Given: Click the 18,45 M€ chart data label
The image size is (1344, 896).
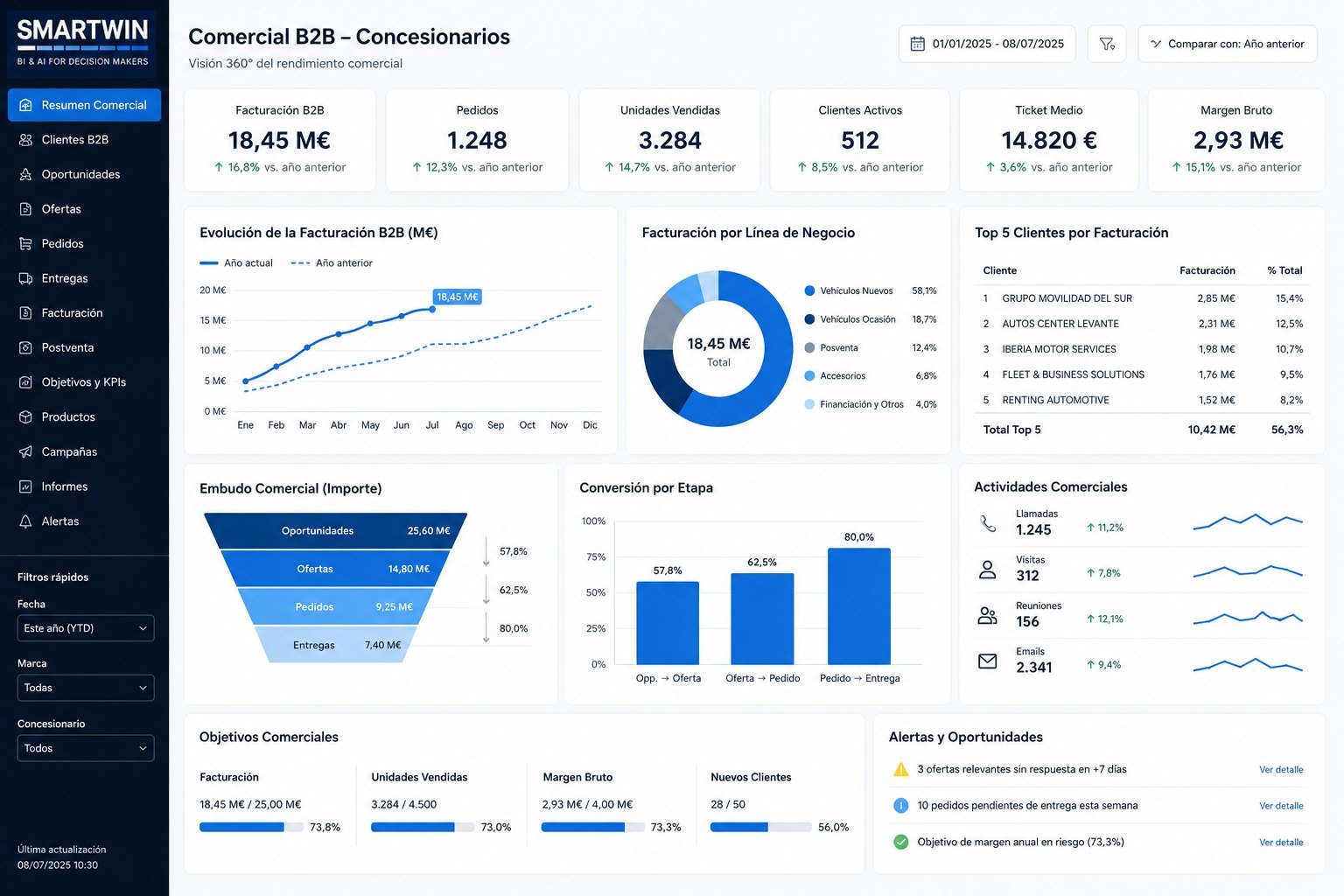Looking at the screenshot, I should coord(458,297).
